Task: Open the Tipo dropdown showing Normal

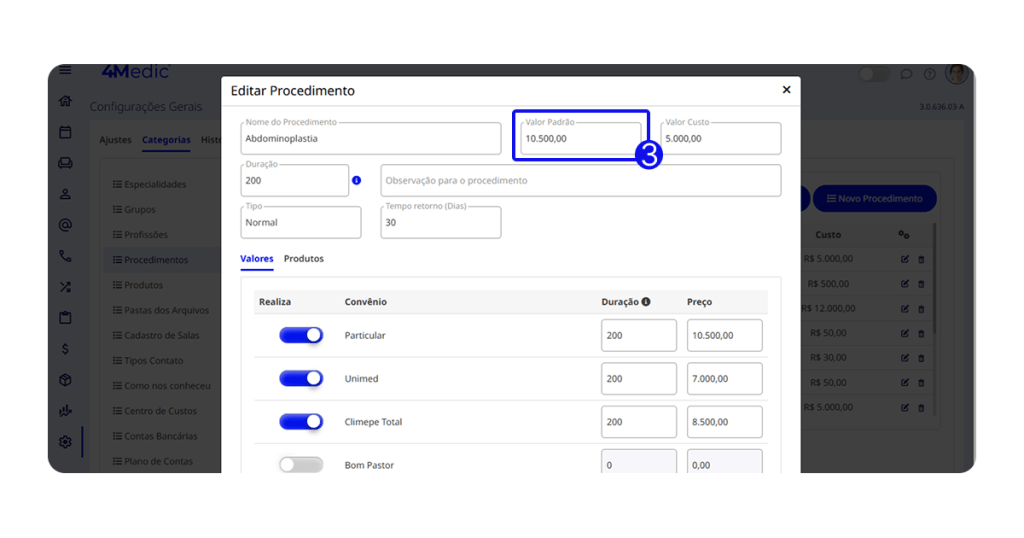Action: coord(301,223)
